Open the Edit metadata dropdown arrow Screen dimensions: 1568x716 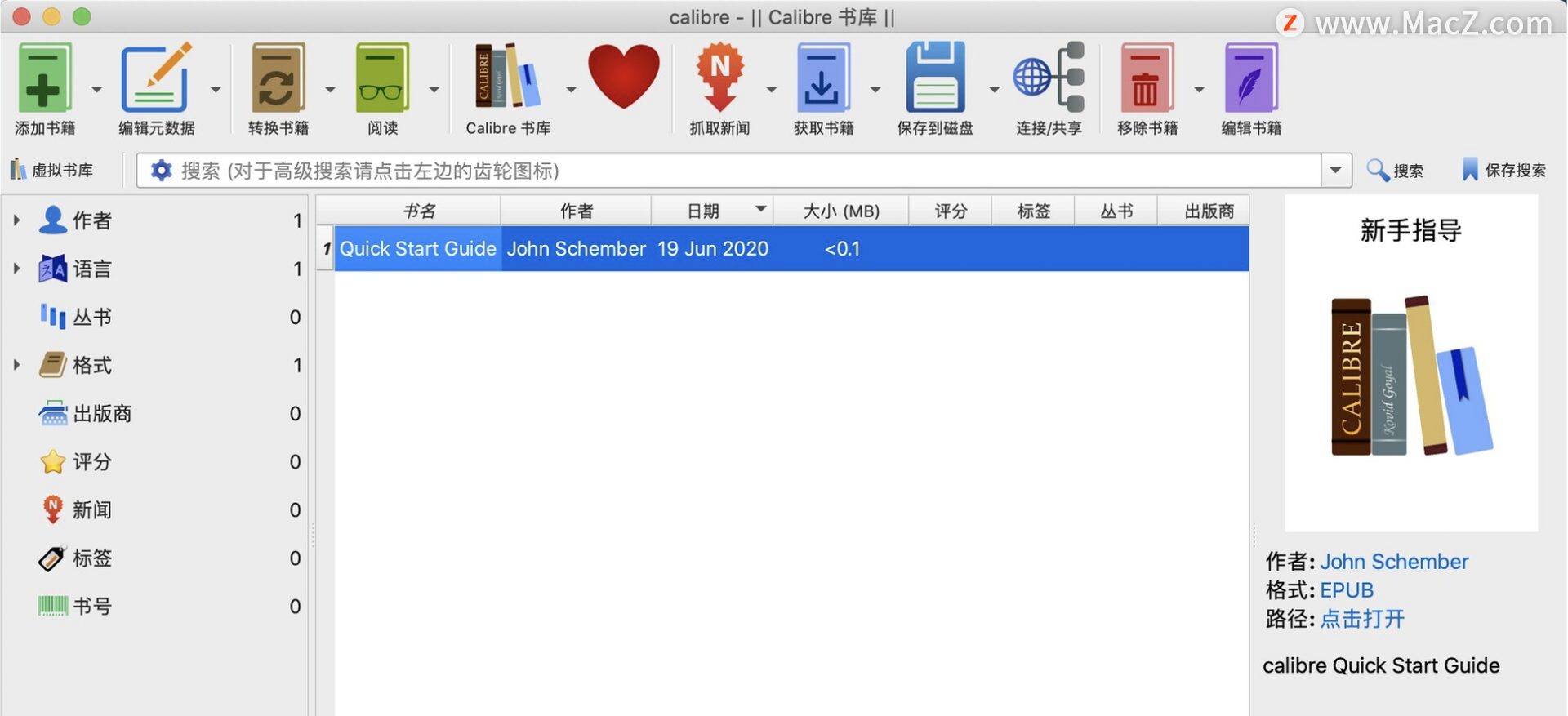(216, 89)
